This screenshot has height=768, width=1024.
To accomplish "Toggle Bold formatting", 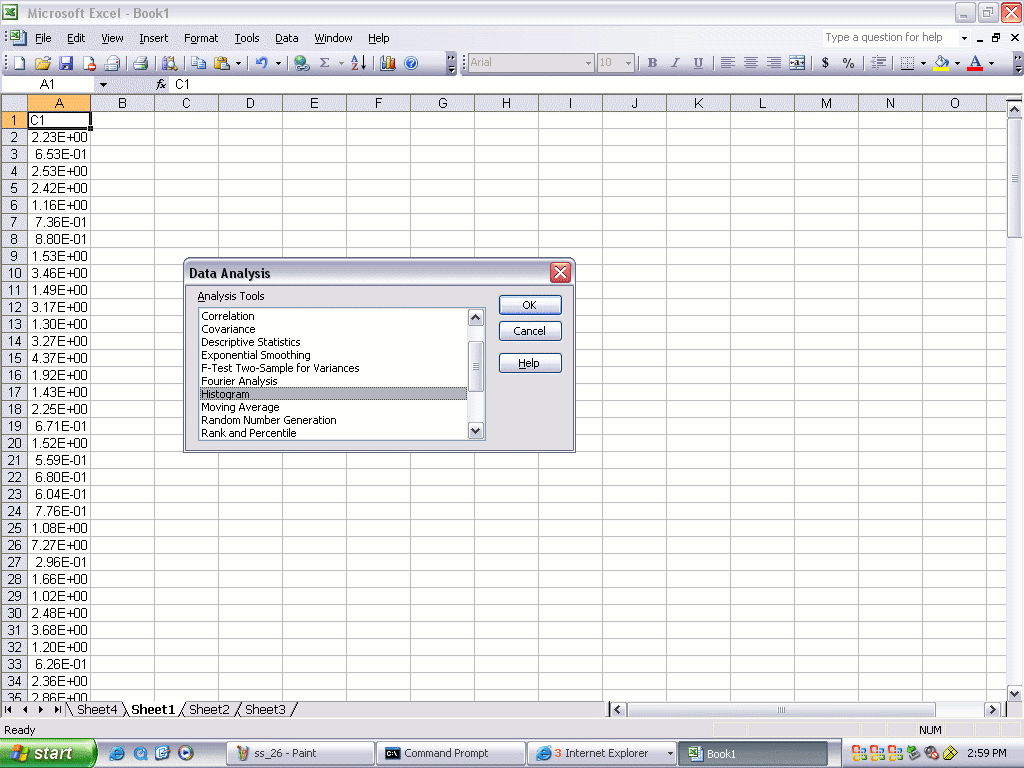I will tap(652, 63).
